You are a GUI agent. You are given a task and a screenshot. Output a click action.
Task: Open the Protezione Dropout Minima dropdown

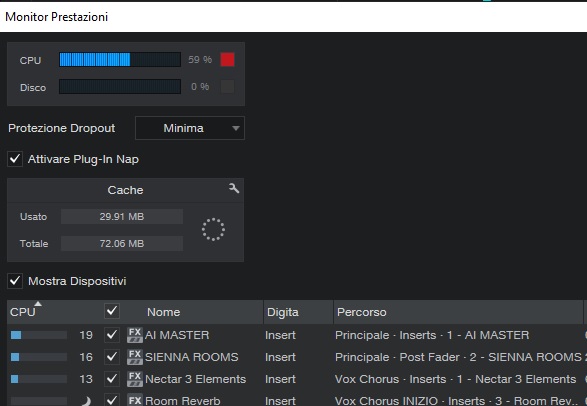[x=190, y=128]
